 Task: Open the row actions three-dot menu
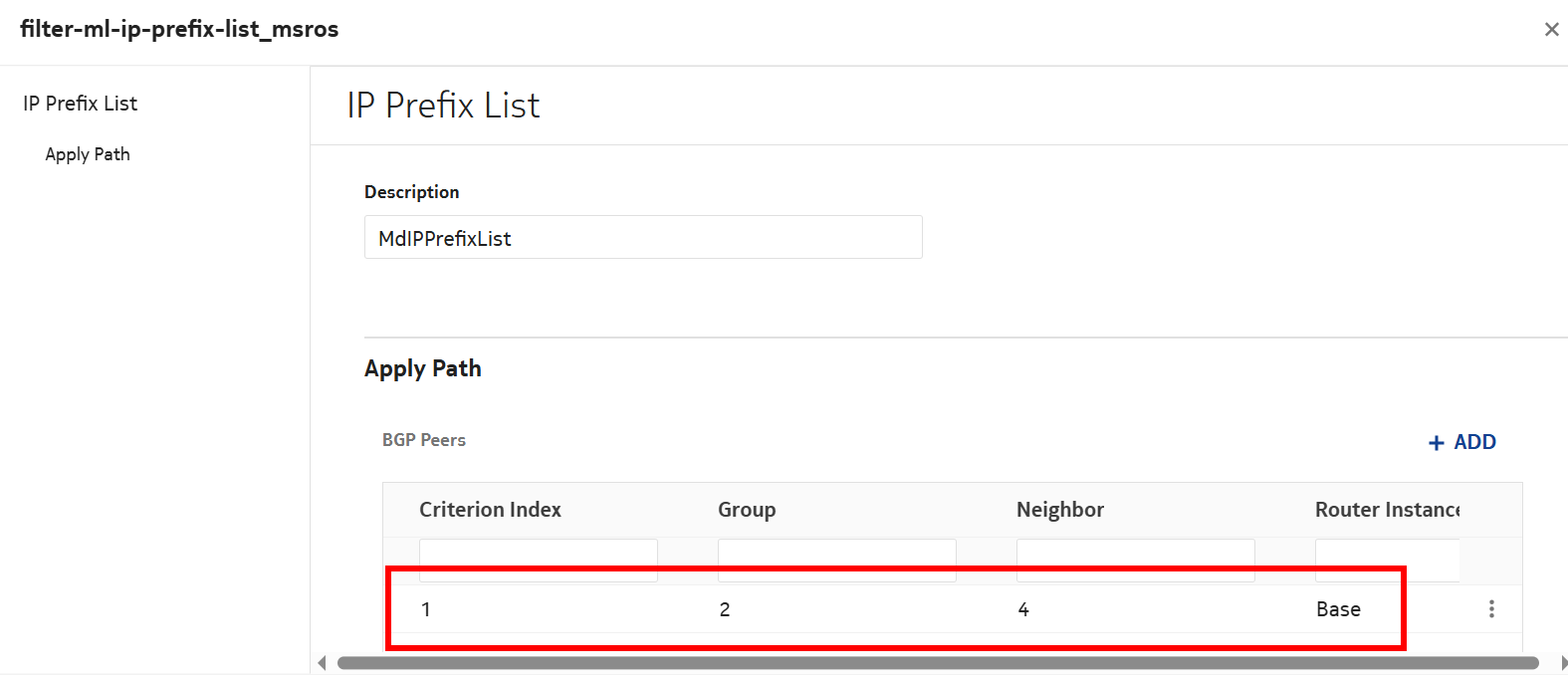point(1490,609)
